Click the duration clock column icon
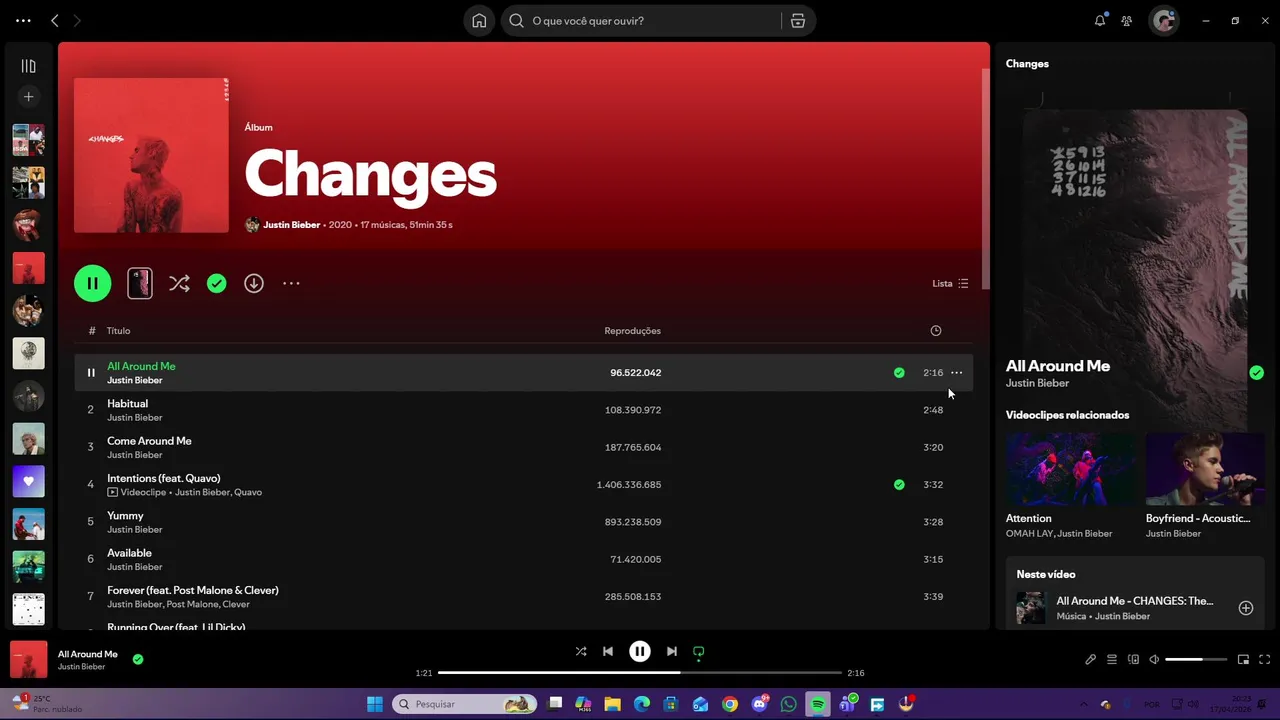This screenshot has height=720, width=1280. (936, 331)
